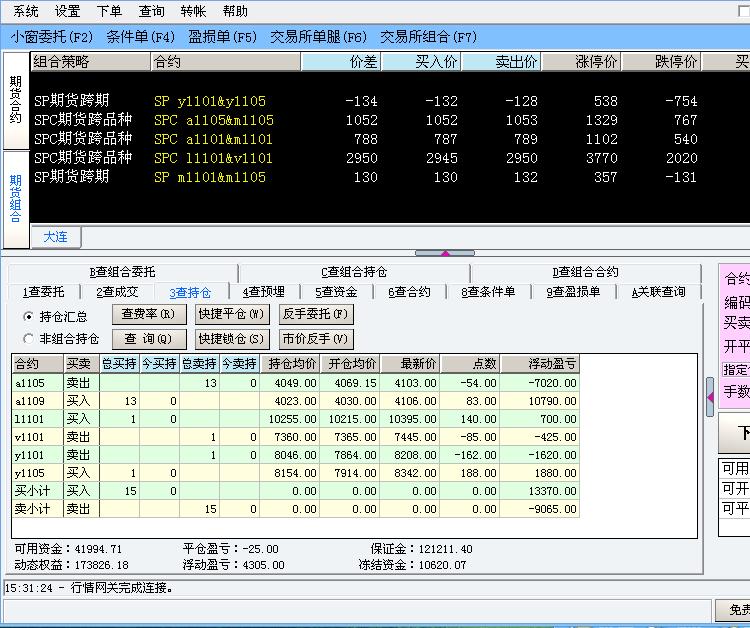Switch to the 期货组合 vertical tab
The height and width of the screenshot is (628, 750).
pos(16,198)
